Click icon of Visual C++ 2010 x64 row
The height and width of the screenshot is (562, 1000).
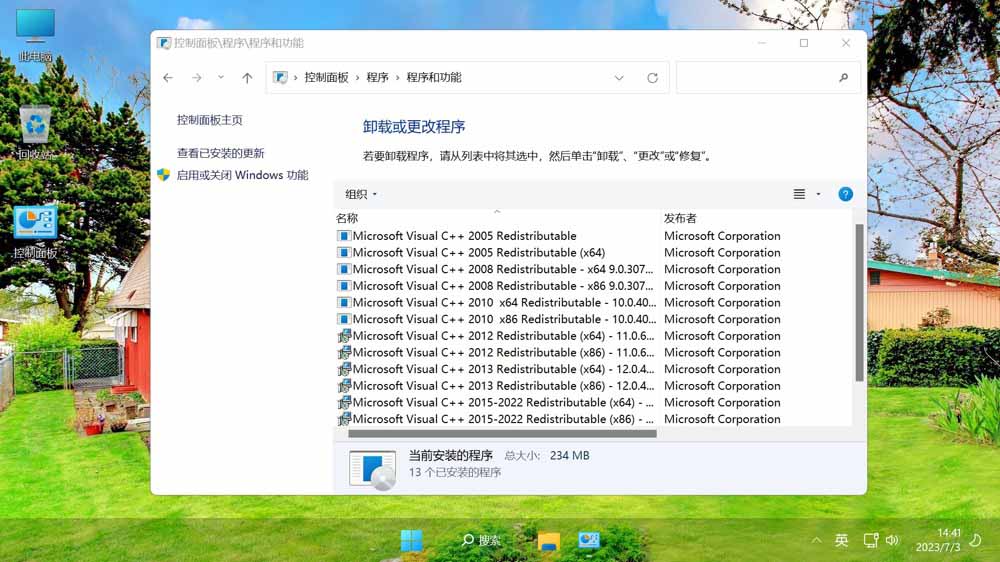[344, 302]
